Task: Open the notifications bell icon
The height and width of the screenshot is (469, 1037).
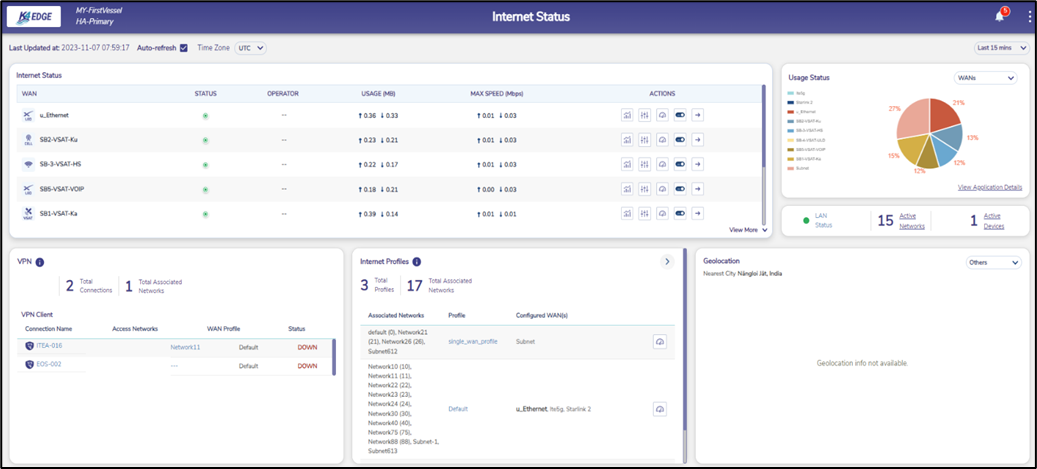Action: pos(999,16)
